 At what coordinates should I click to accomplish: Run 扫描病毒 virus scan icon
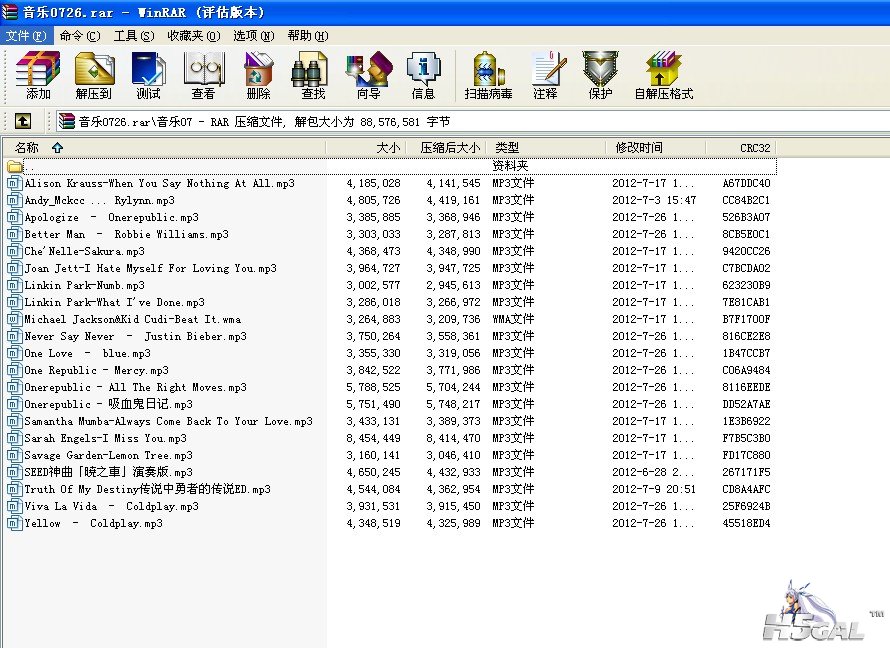point(488,75)
